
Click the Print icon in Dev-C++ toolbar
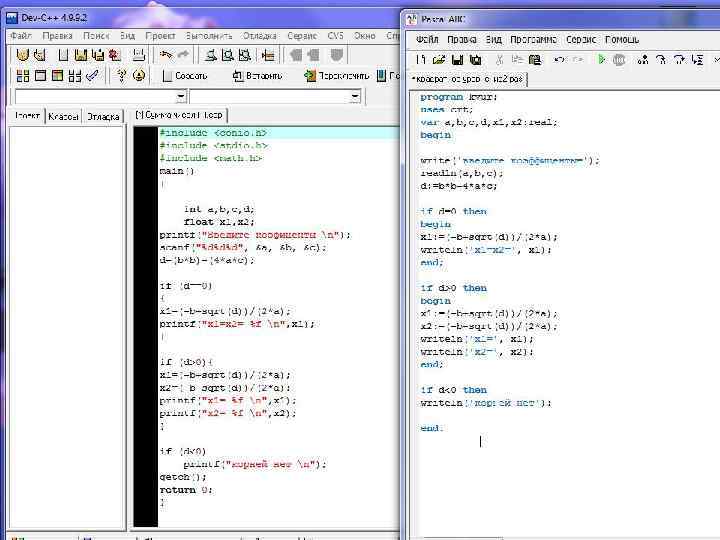click(139, 55)
